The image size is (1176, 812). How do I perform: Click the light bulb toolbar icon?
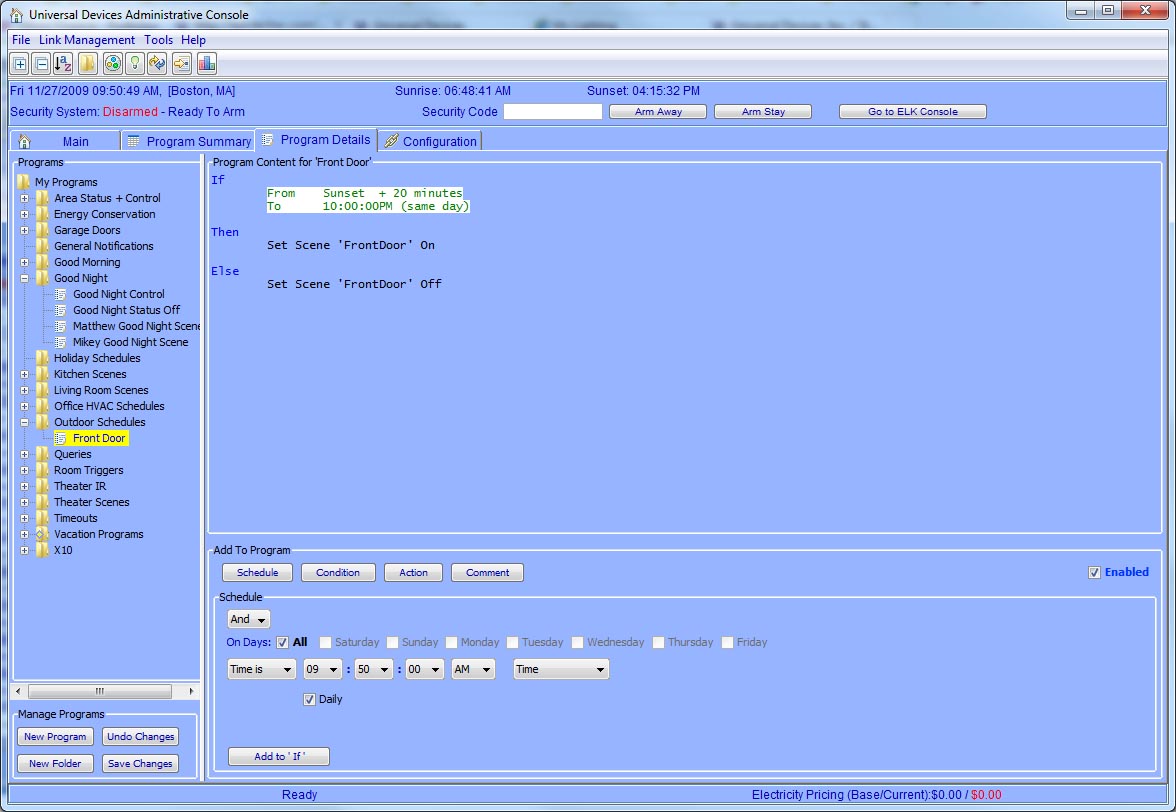tap(135, 64)
